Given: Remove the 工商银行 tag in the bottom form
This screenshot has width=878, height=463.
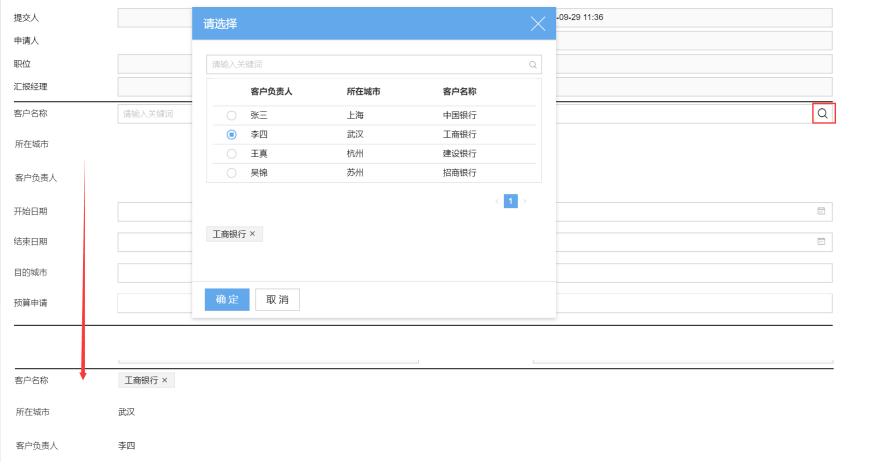Looking at the screenshot, I should 165,380.
